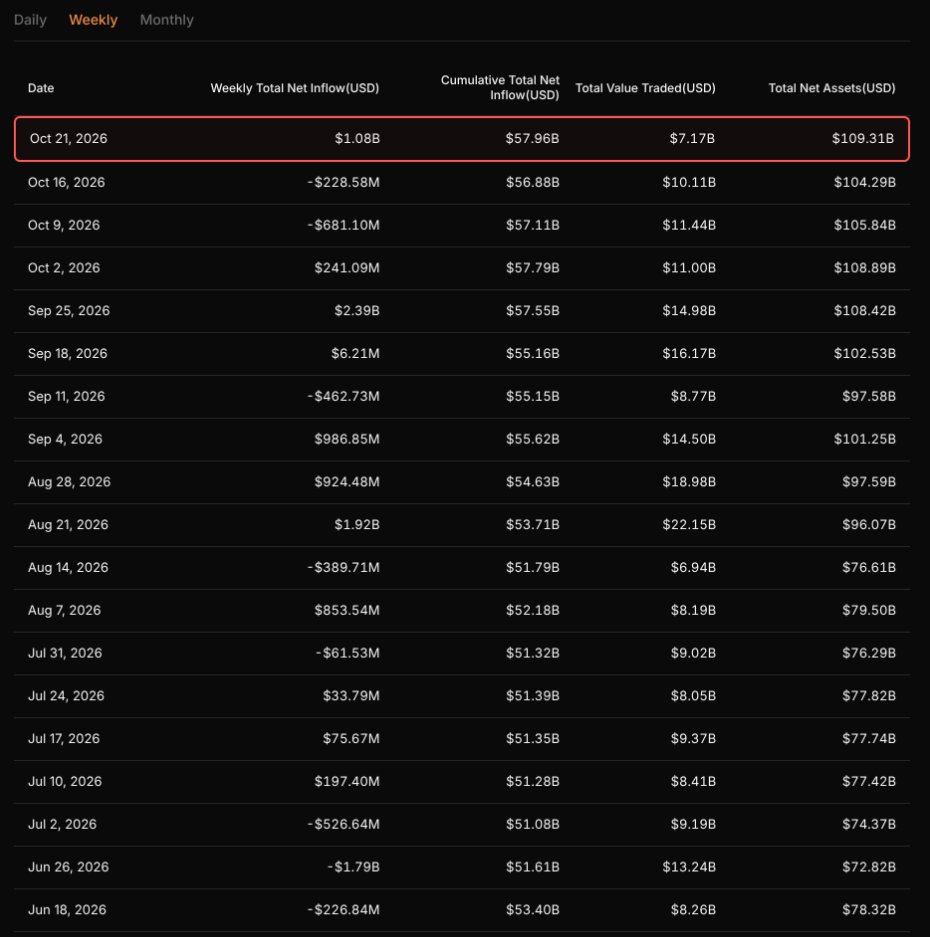
Task: Click the $10.11B value traded cell
Action: click(689, 182)
